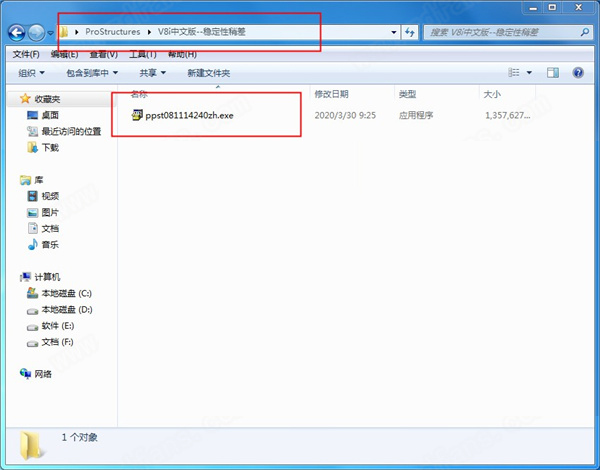Open Help with the question mark icon
Viewport: 600px width, 470px height.
coord(578,72)
